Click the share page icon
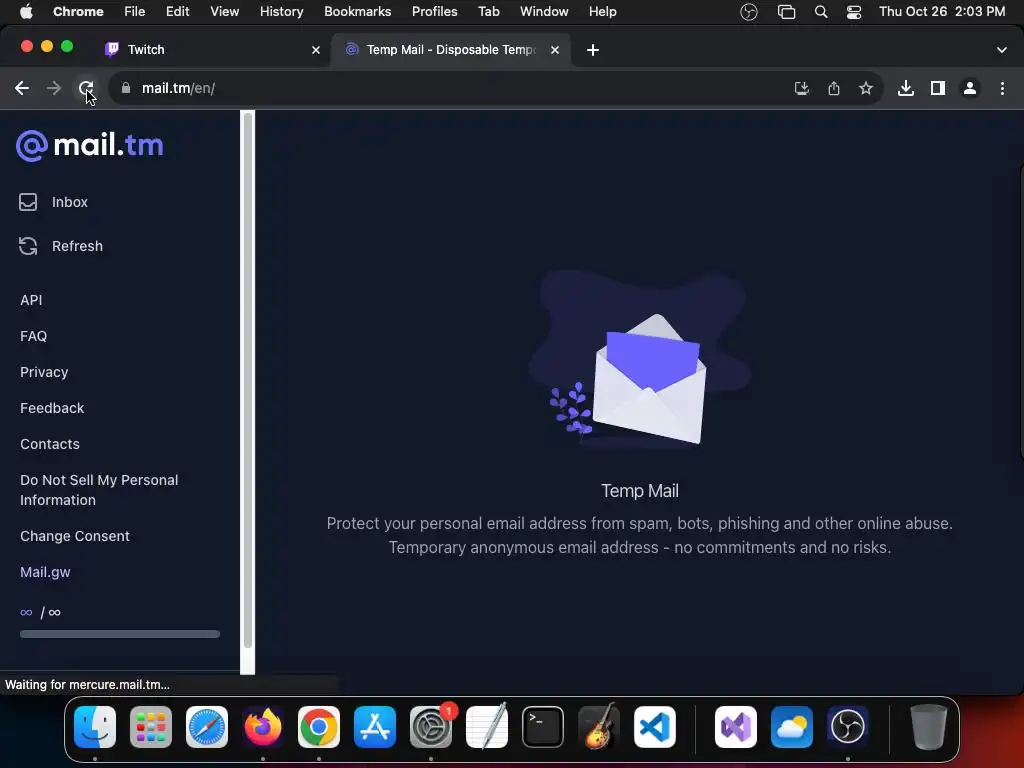 coord(834,88)
